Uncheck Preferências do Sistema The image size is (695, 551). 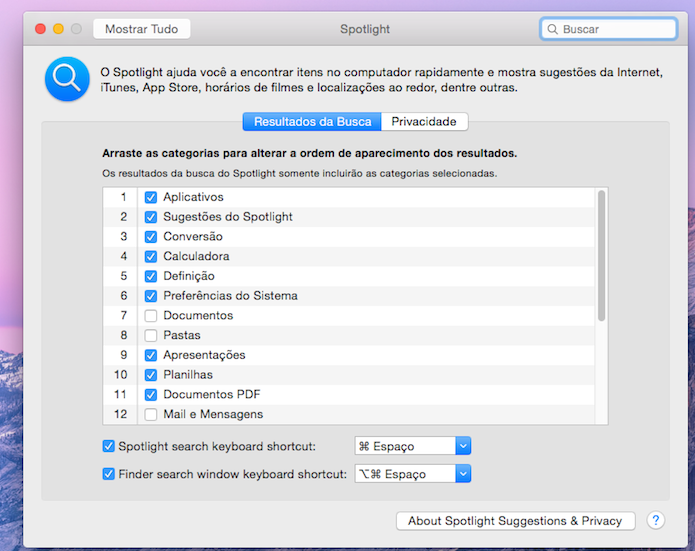coord(151,296)
